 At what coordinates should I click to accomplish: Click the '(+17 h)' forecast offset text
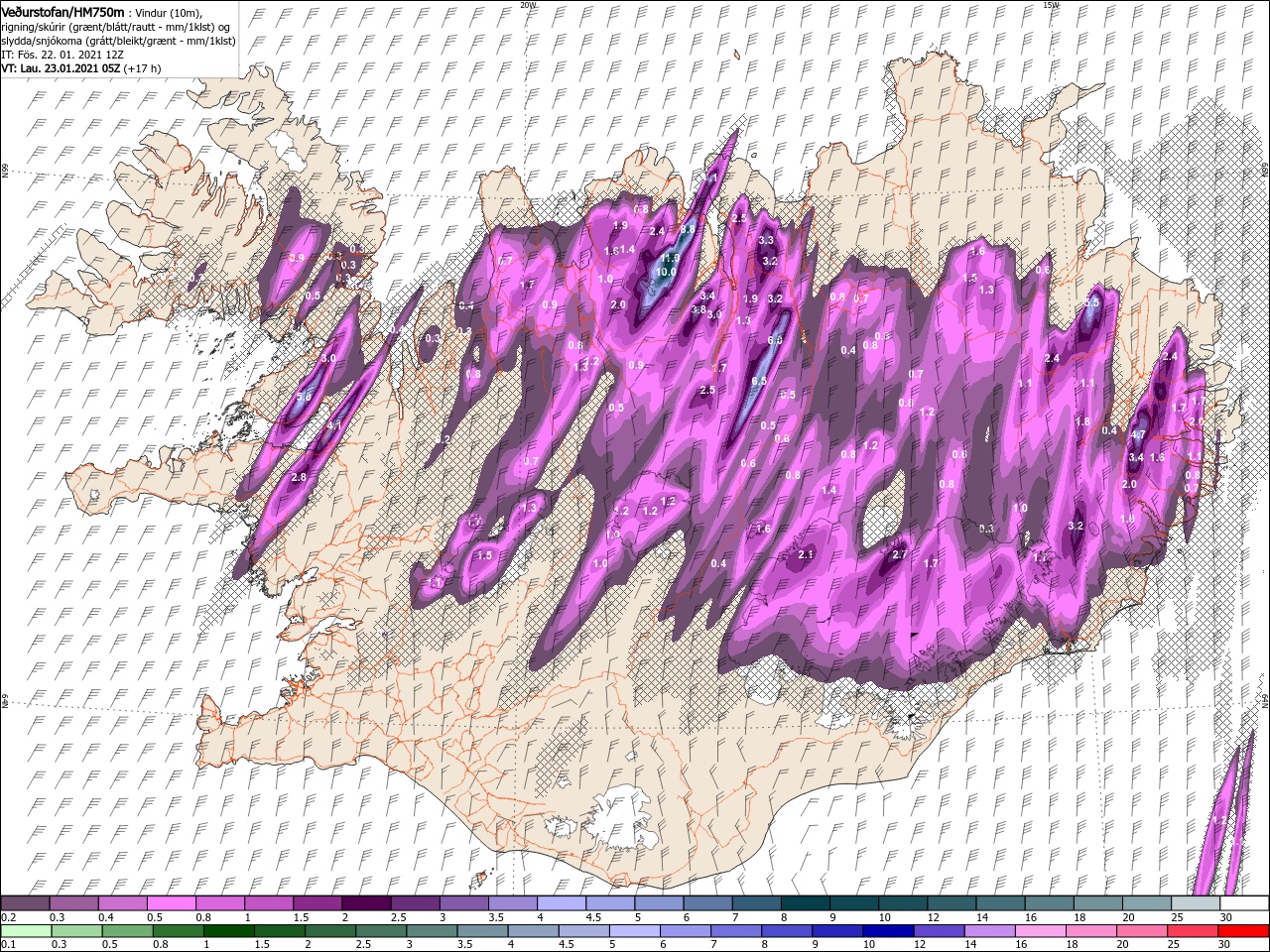tap(143, 68)
